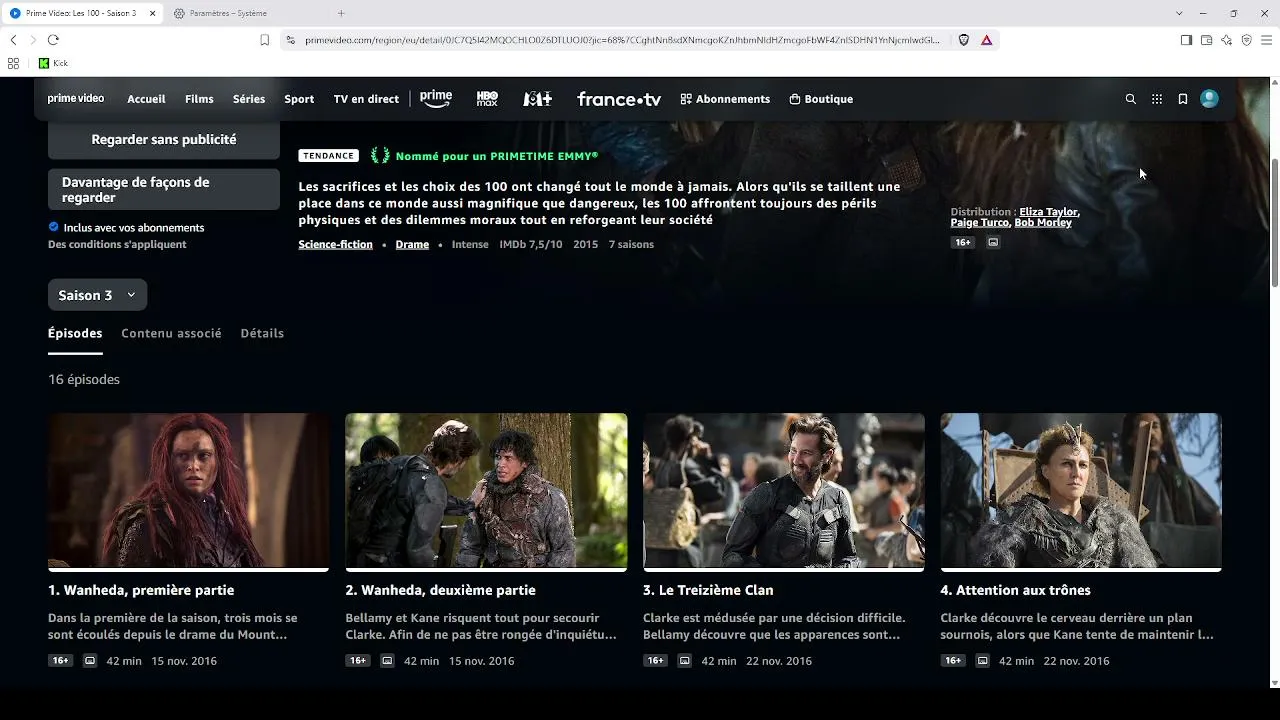Click the page vertical scrollbar thumb
The width and height of the screenshot is (1280, 720).
[x=1274, y=221]
